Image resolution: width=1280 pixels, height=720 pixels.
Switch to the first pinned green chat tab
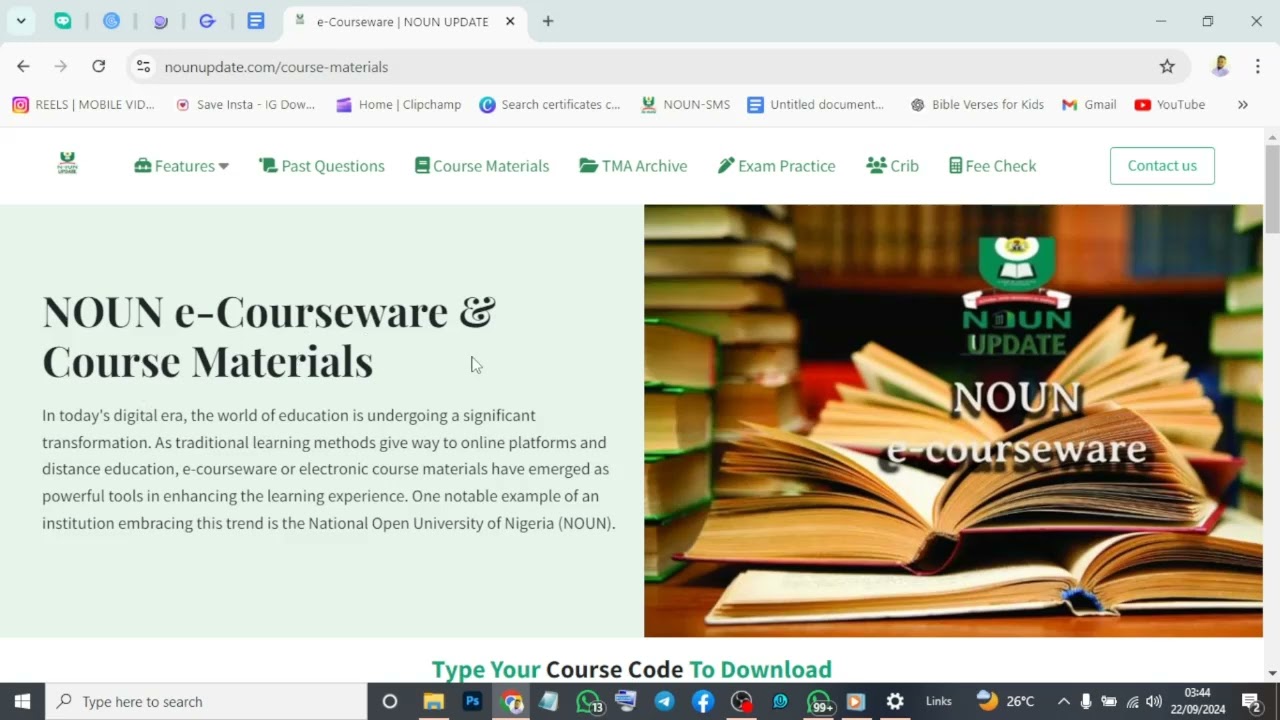point(63,21)
